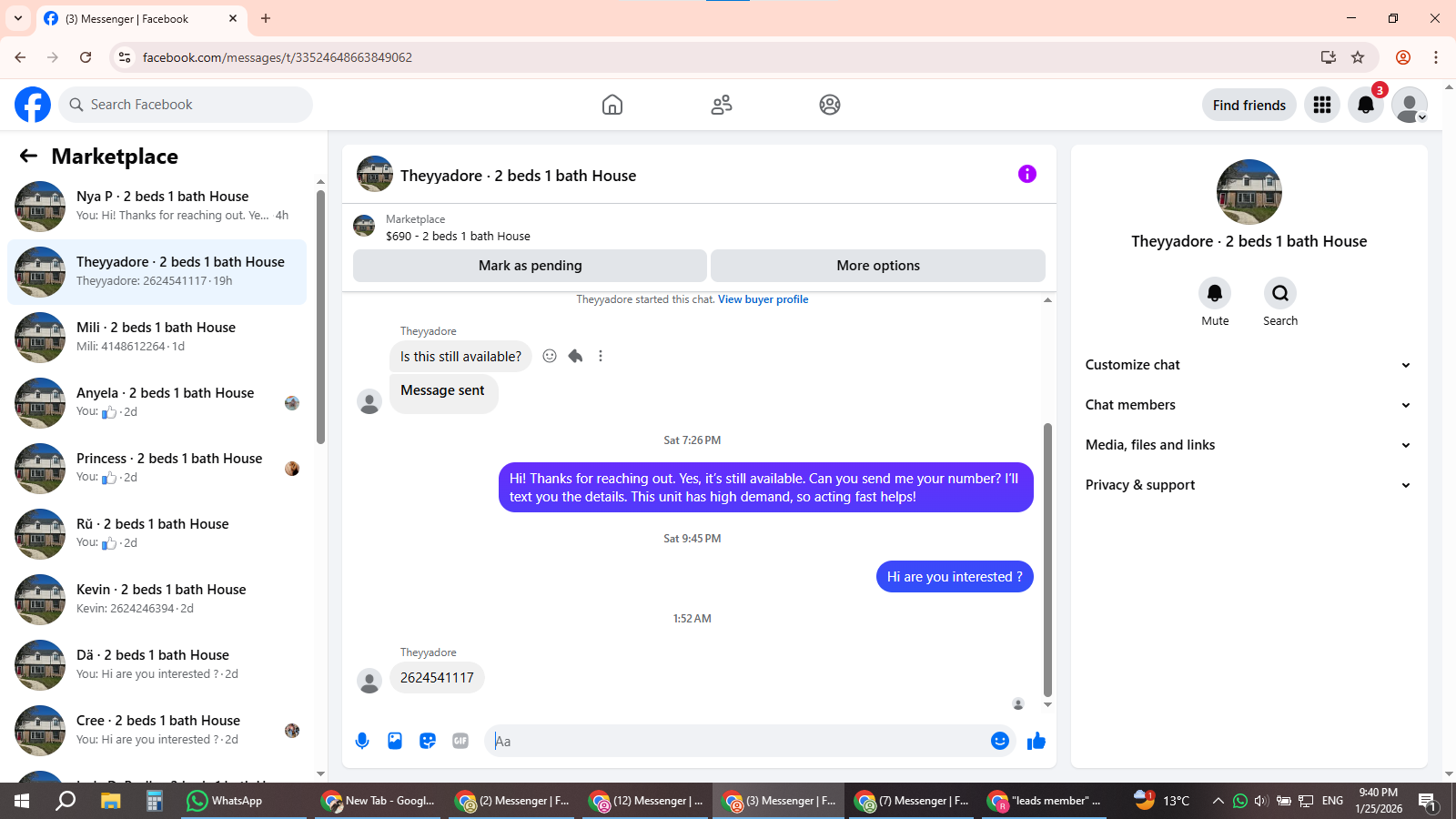Image resolution: width=1456 pixels, height=819 pixels.
Task: Open Windows taskbar search
Action: pos(66,801)
